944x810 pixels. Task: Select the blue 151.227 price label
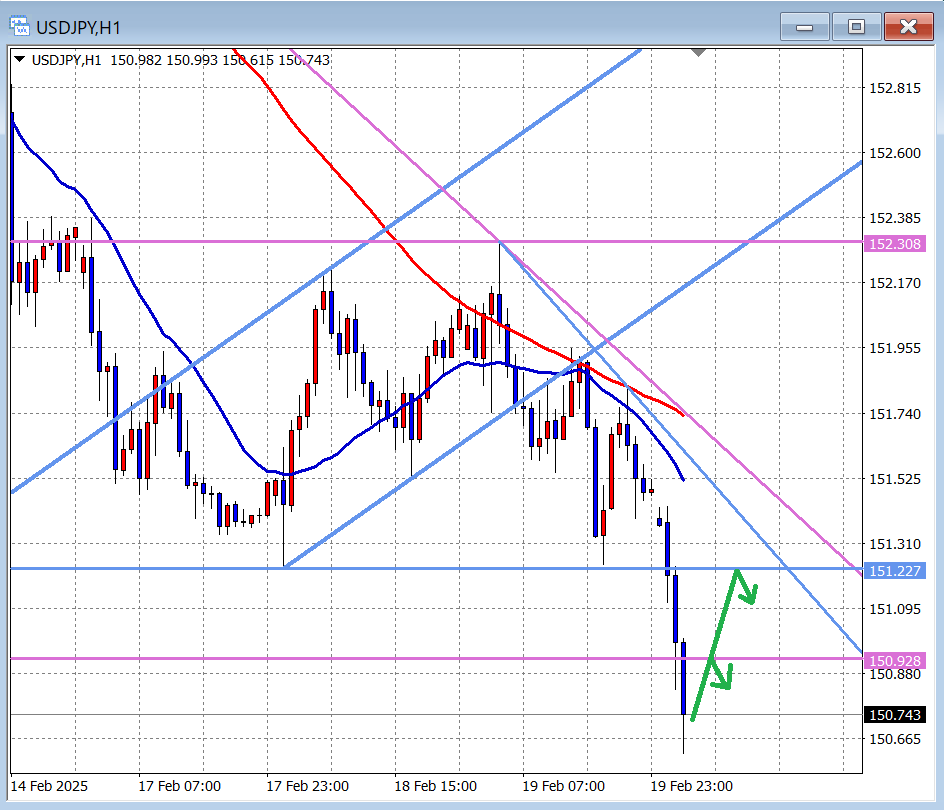pos(895,571)
